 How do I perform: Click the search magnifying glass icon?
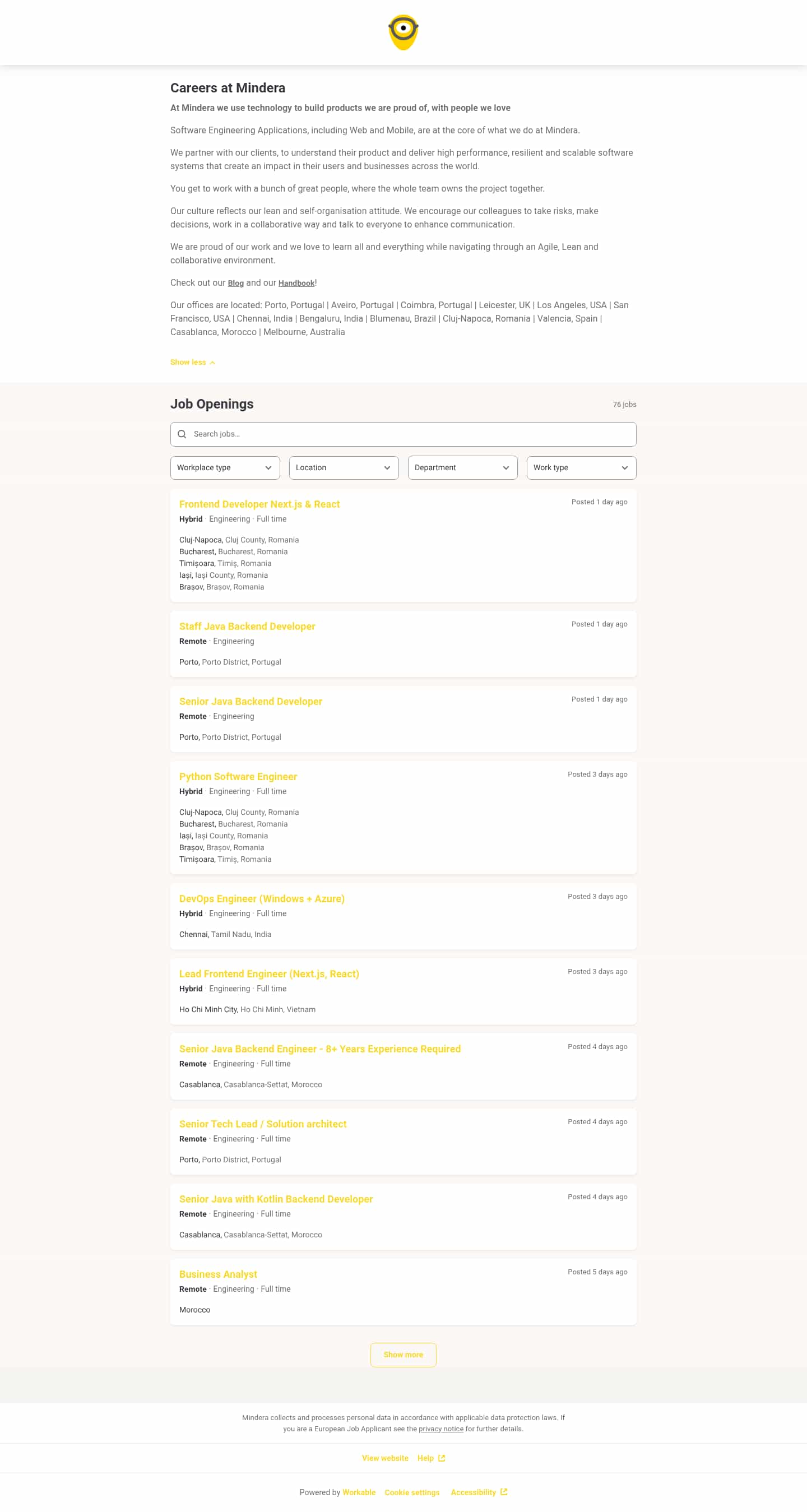[182, 434]
